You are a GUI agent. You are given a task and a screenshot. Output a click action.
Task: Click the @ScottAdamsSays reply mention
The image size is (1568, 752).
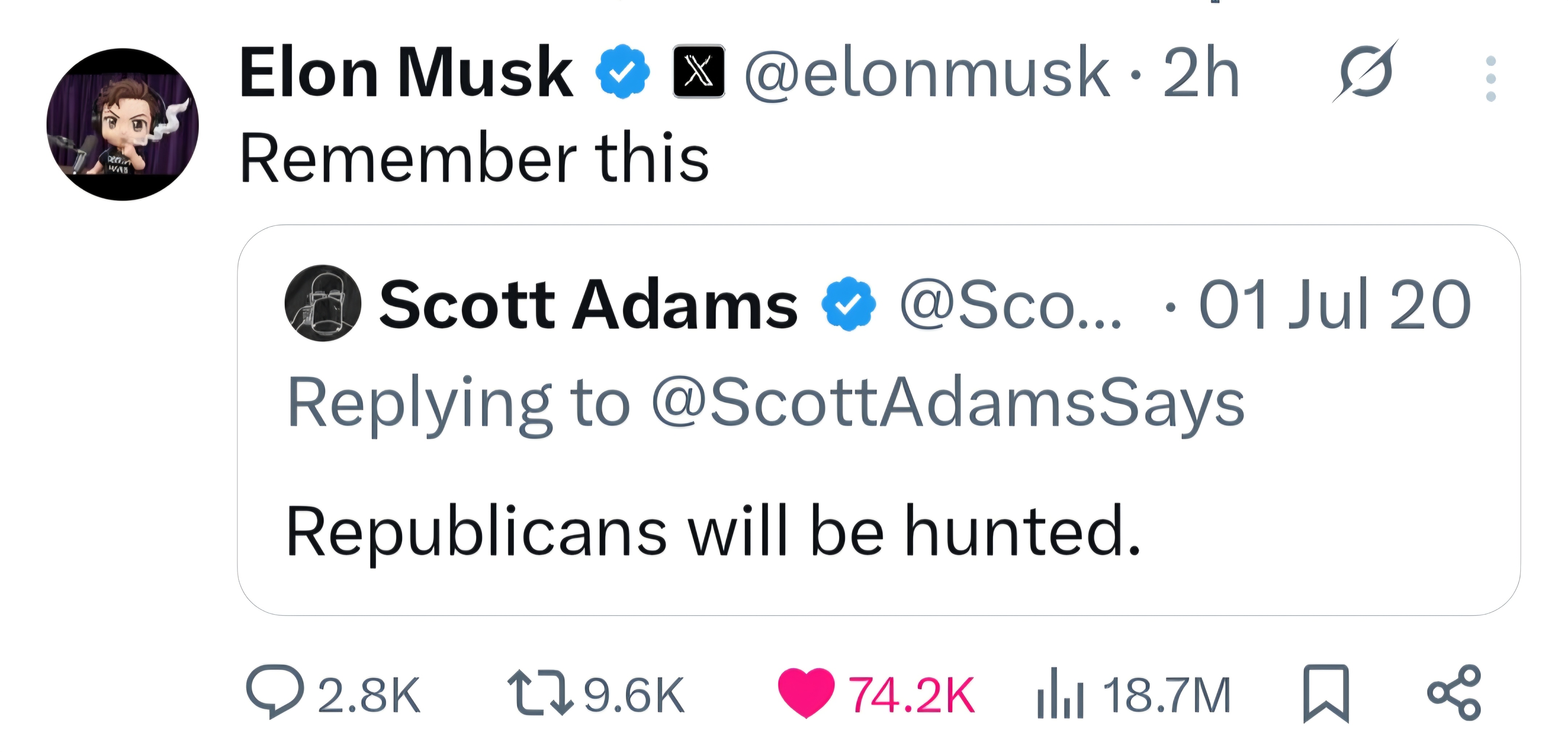[947, 403]
